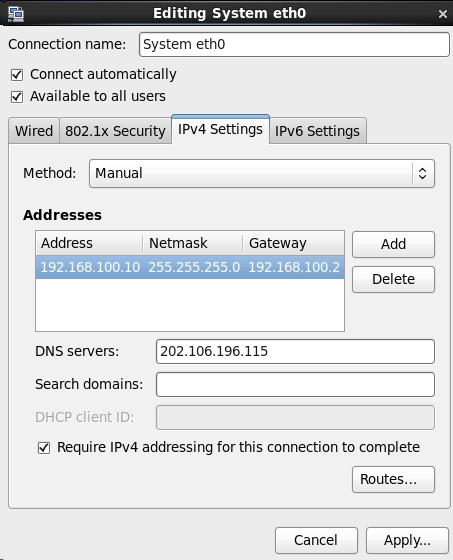Cancel the connection editing
Image resolution: width=453 pixels, height=560 pixels.
pos(316,540)
